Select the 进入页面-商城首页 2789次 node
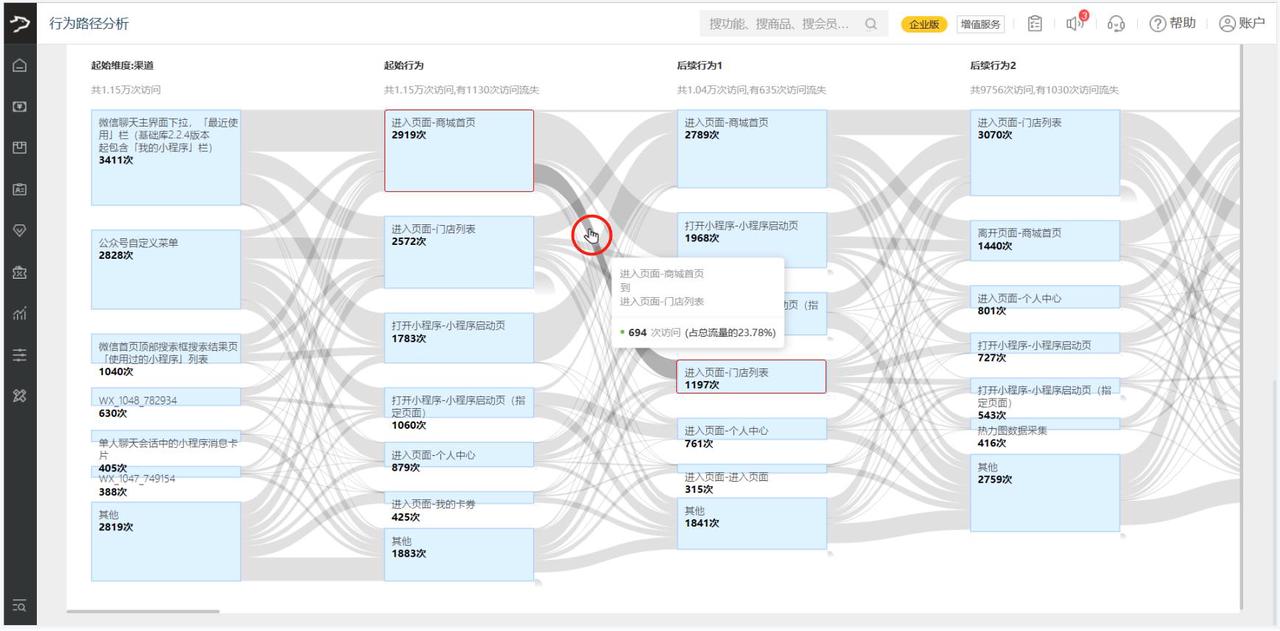 (752, 149)
